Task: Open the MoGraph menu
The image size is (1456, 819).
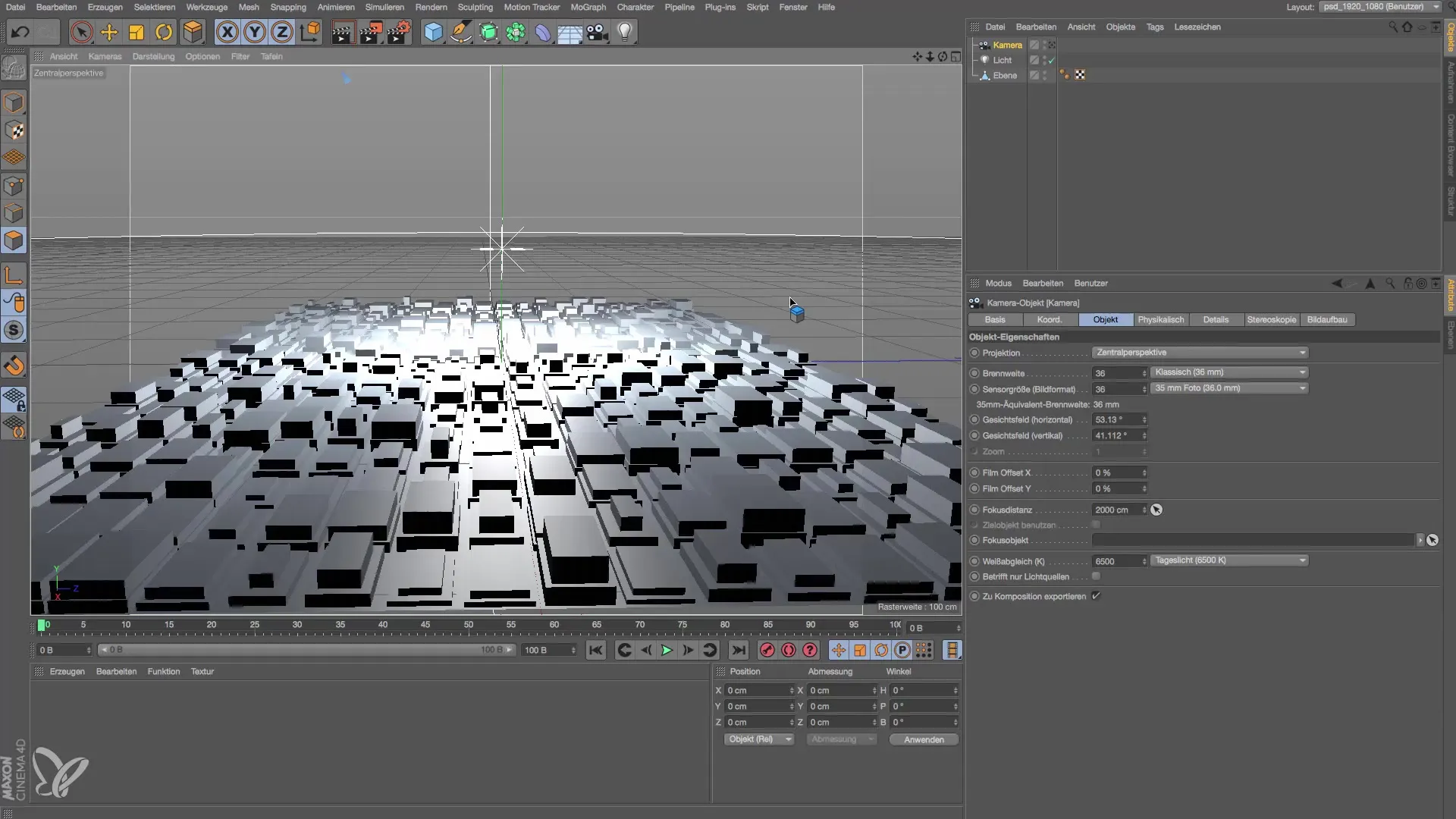Action: coord(588,7)
